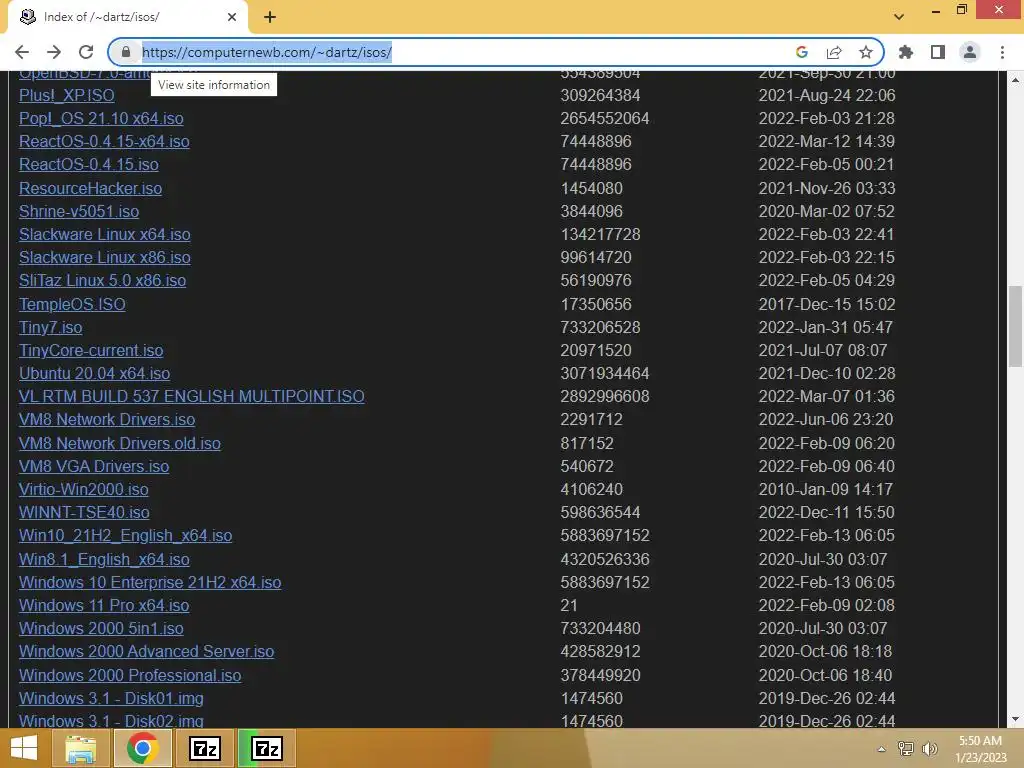1024x768 pixels.
Task: View site information via the lock icon
Action: click(x=126, y=52)
